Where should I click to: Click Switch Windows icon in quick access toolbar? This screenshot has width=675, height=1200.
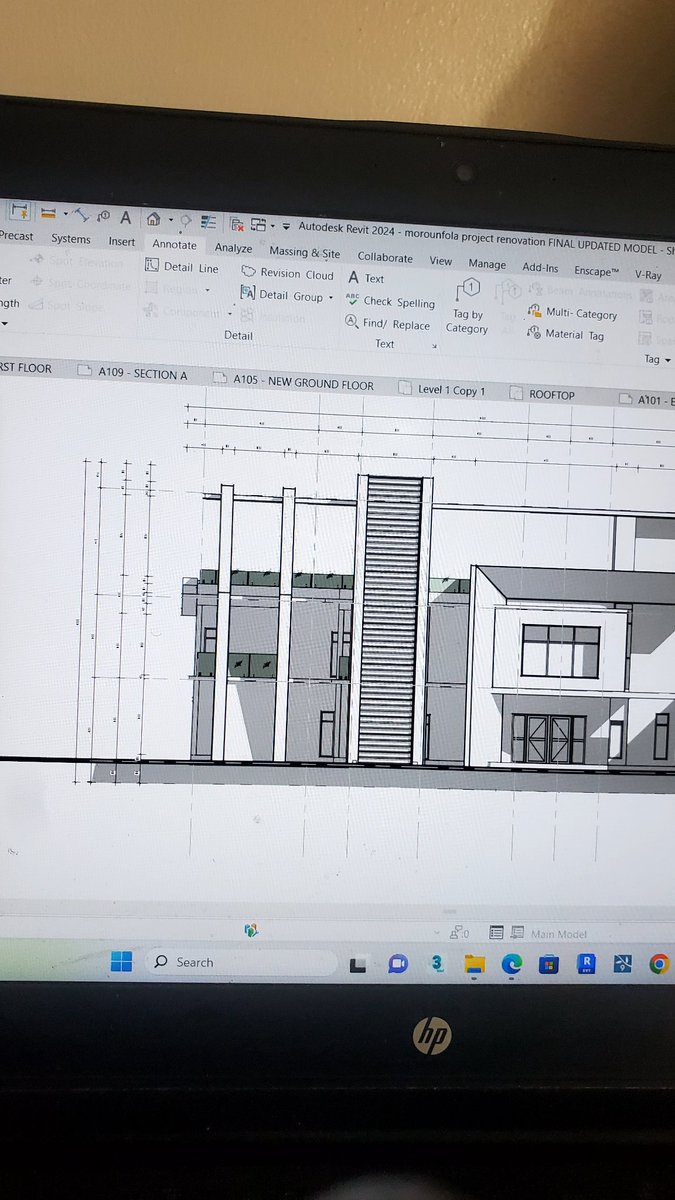pos(259,225)
